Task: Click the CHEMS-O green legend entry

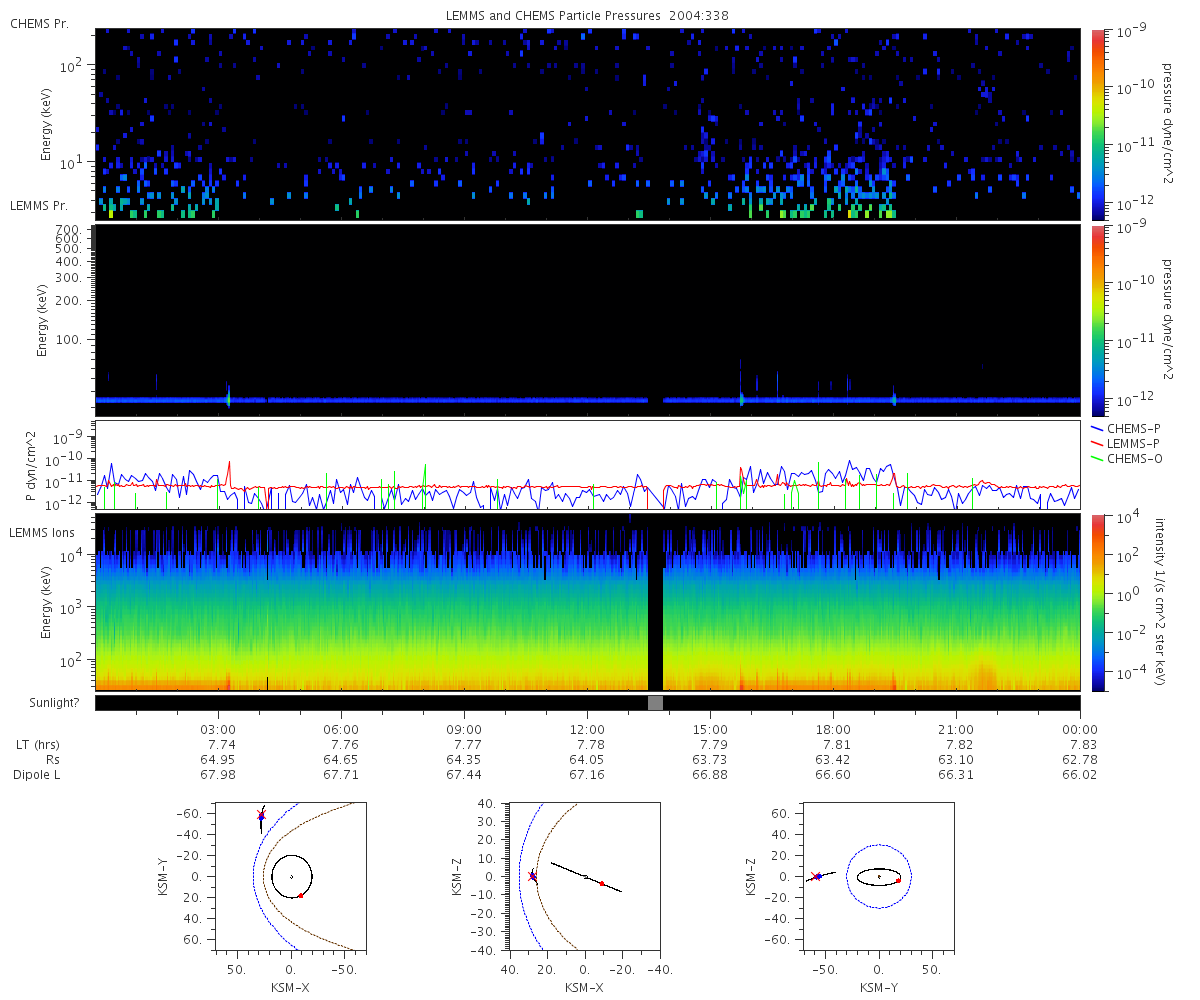Action: (1130, 459)
